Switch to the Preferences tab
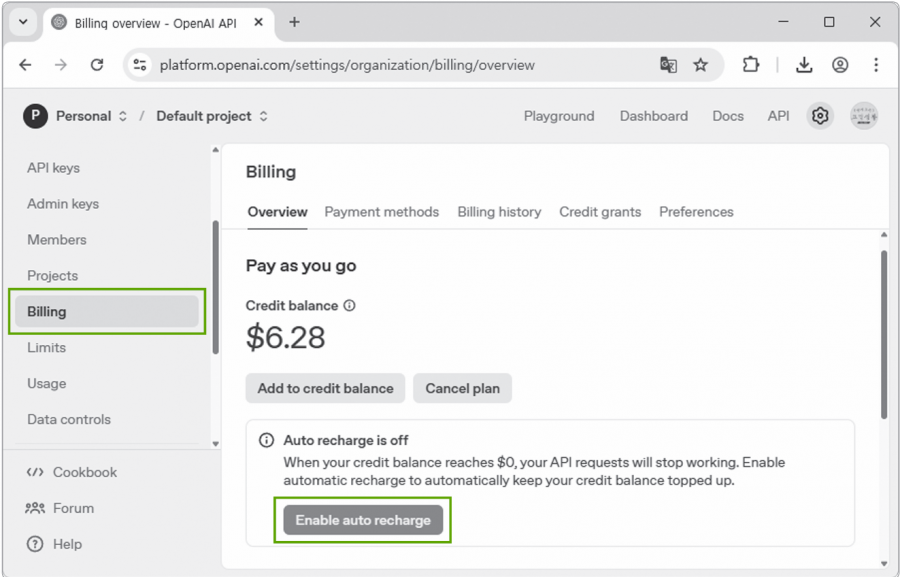The width and height of the screenshot is (900, 577). click(696, 212)
